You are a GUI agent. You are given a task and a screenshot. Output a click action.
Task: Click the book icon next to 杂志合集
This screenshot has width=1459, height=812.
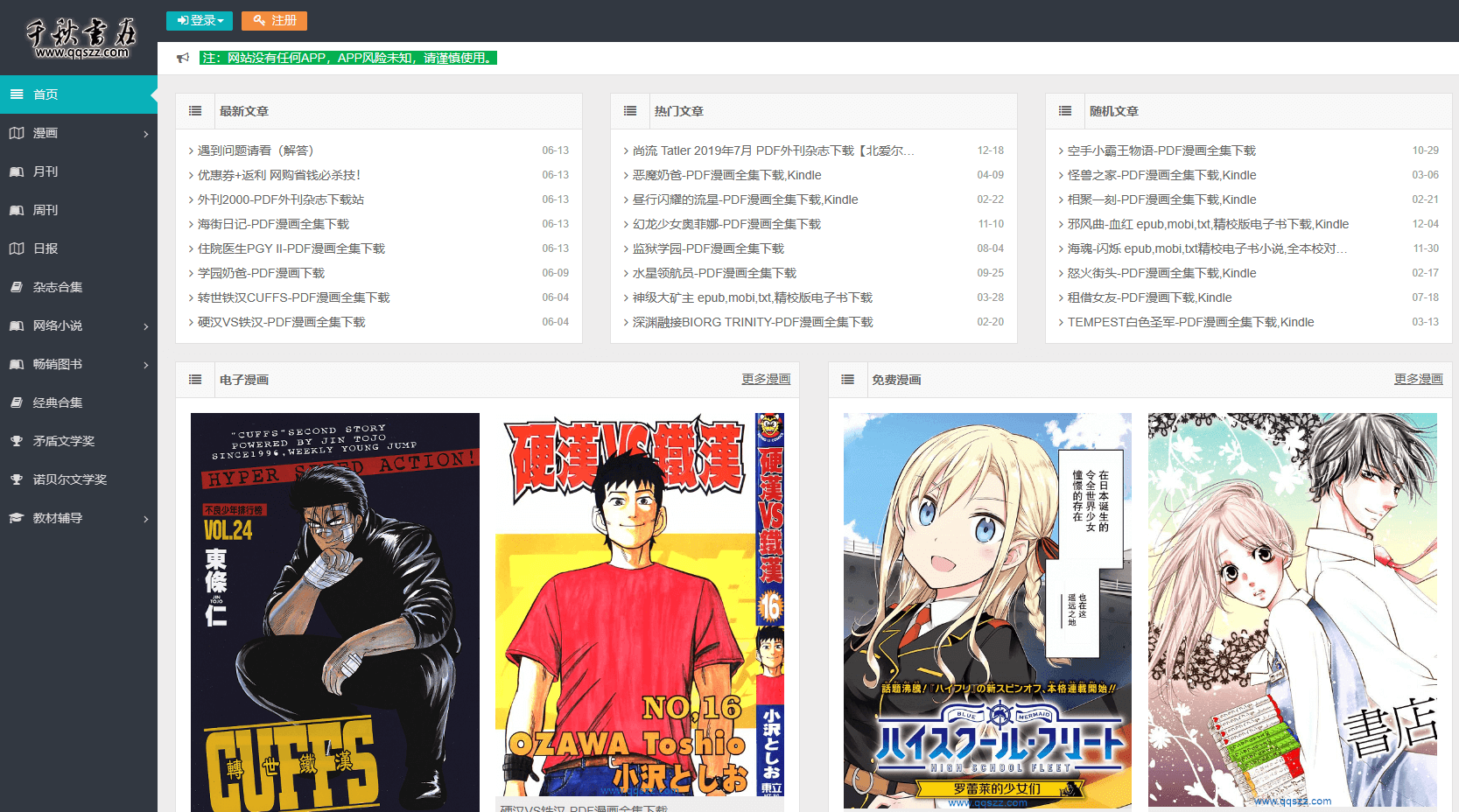pyautogui.click(x=17, y=287)
